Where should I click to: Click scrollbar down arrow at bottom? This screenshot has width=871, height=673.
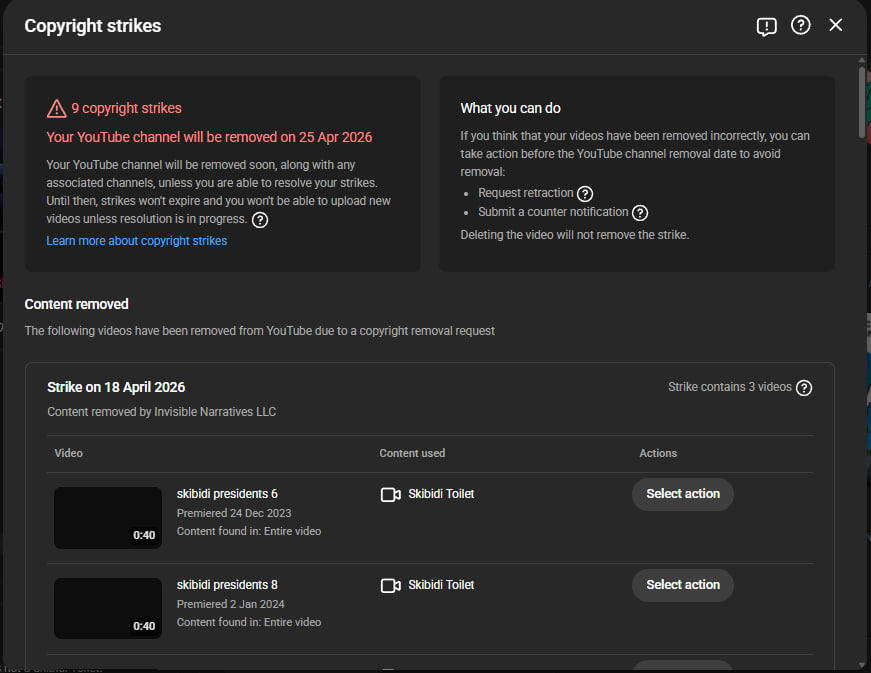click(x=862, y=665)
